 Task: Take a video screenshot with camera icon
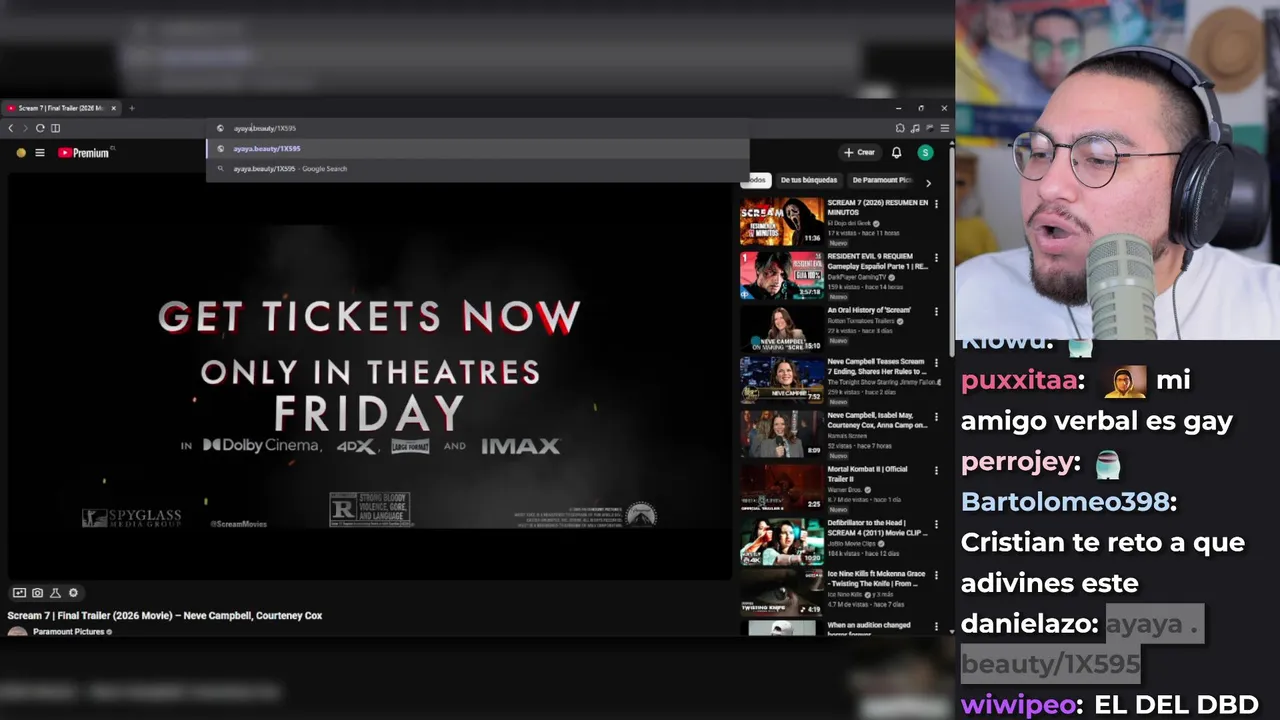tap(37, 593)
